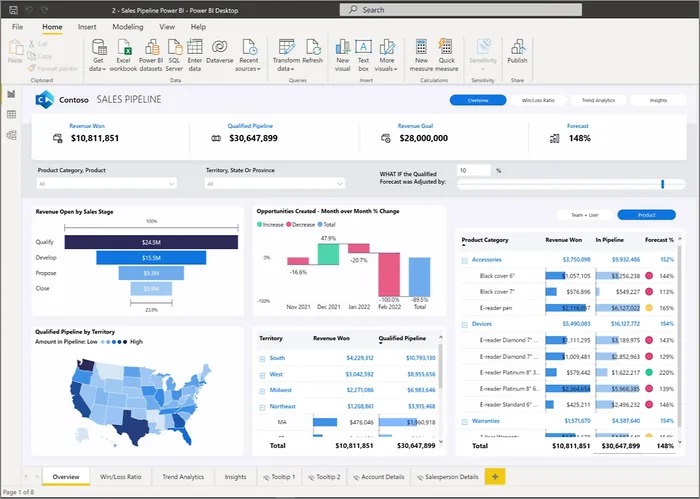Create a Quick measure
Viewport: 700px width, 499px height.
click(446, 55)
